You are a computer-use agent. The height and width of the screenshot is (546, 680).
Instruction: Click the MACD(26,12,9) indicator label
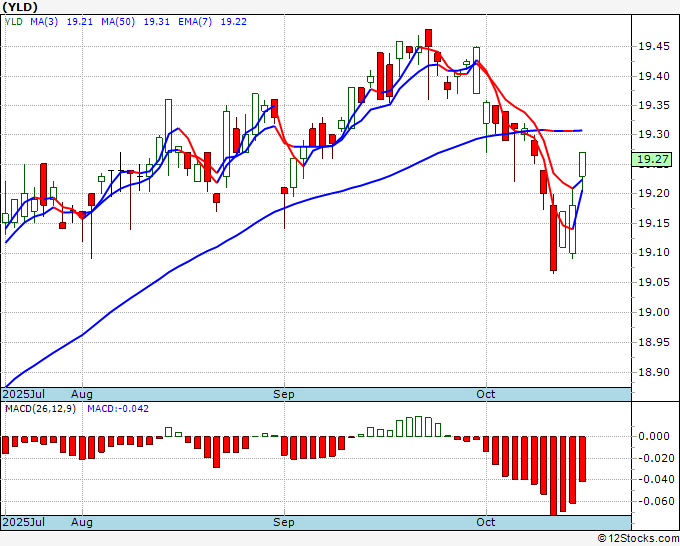point(40,409)
